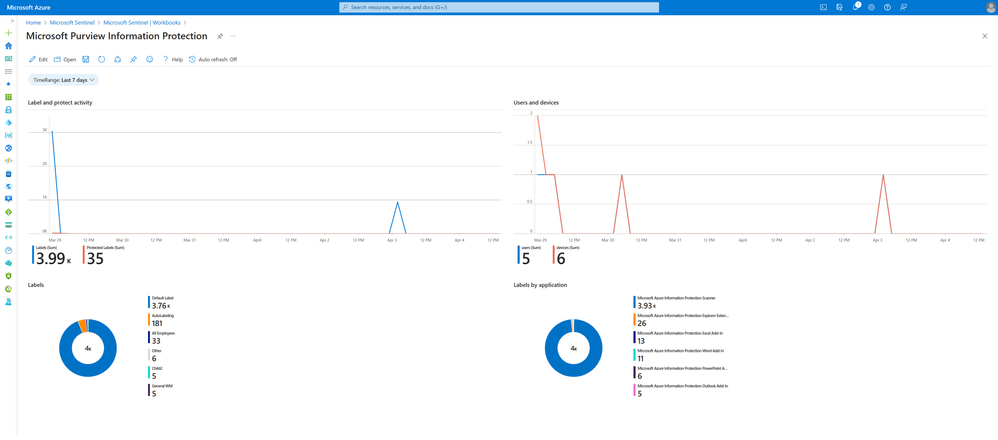998x440 pixels.
Task: Click the Explorer Extension 26 legend entry
Action: tap(681, 320)
